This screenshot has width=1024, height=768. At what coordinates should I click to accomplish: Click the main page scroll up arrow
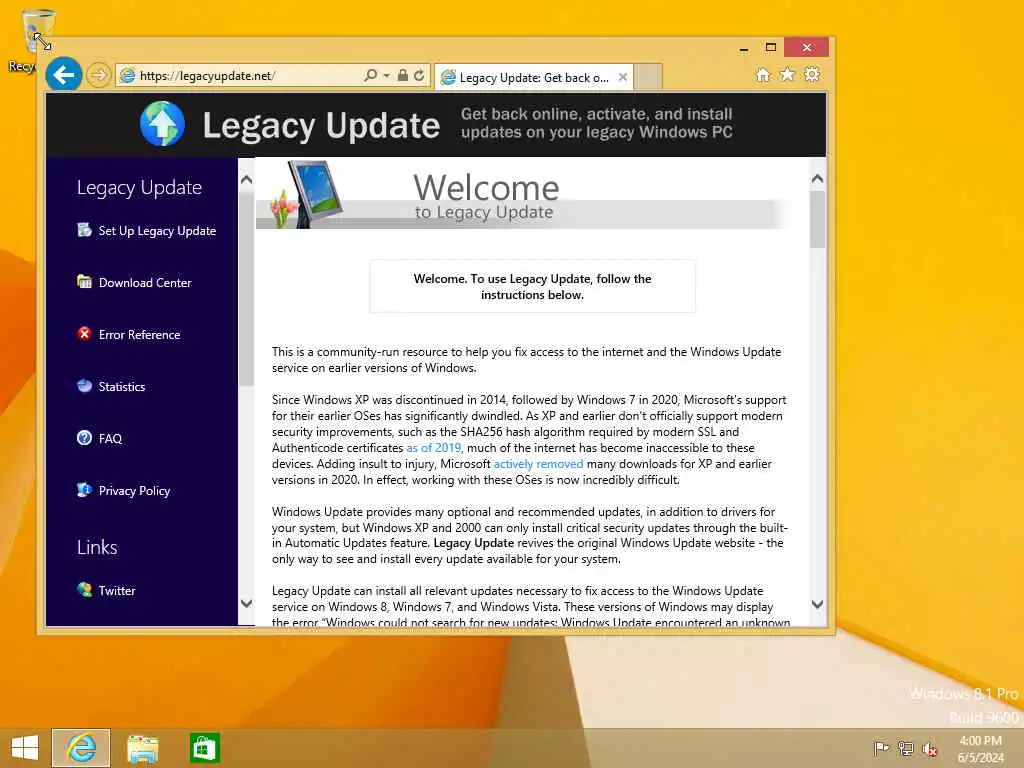pyautogui.click(x=817, y=178)
